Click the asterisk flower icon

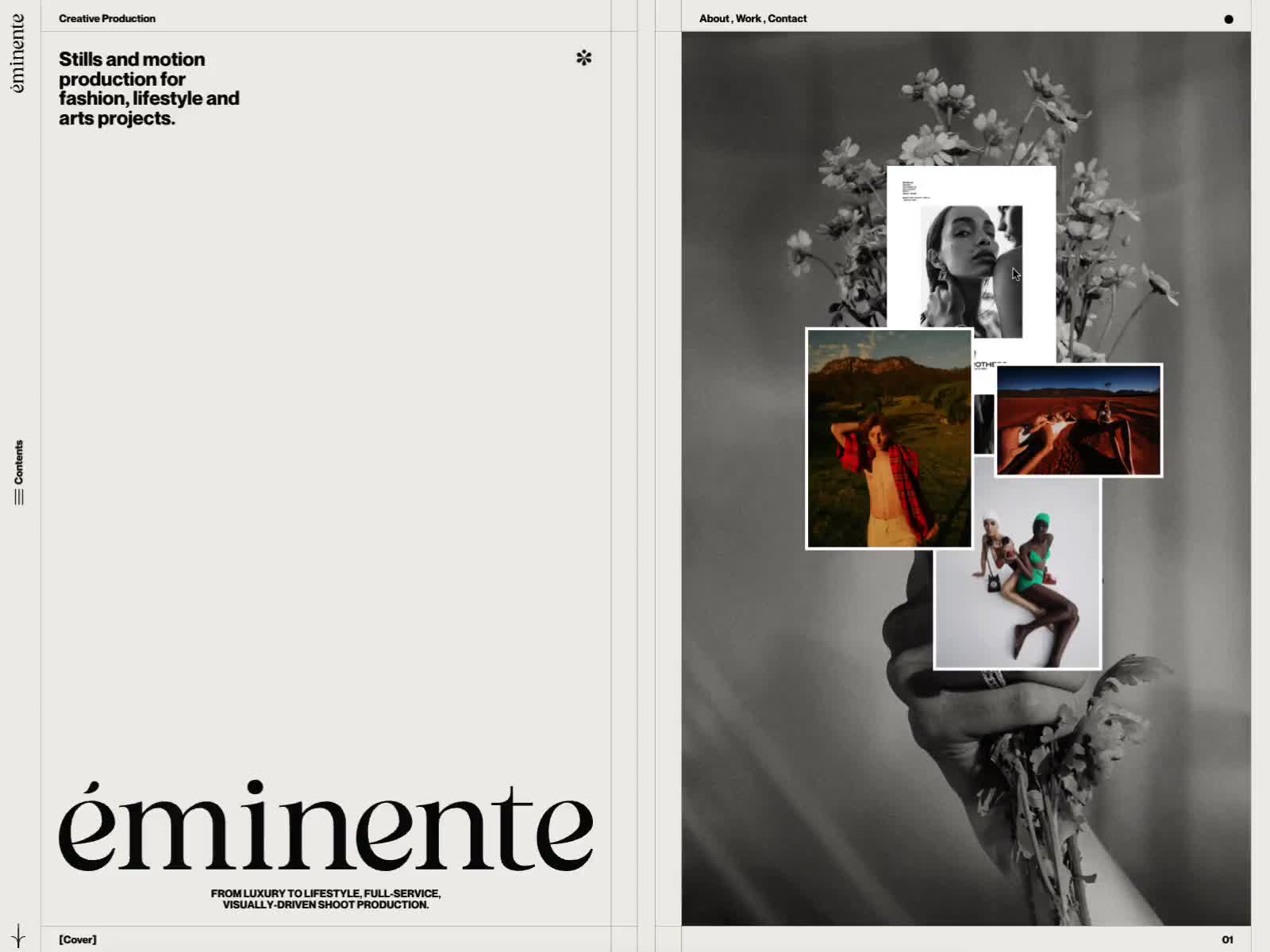[584, 58]
